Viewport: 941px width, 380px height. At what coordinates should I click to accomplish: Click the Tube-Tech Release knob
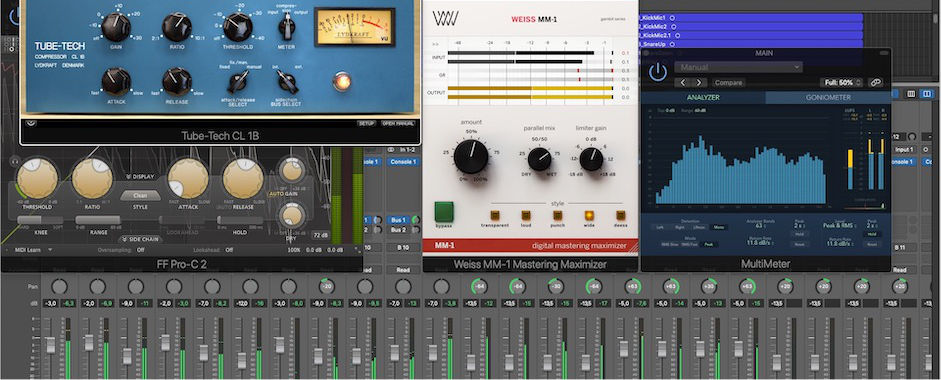[176, 82]
